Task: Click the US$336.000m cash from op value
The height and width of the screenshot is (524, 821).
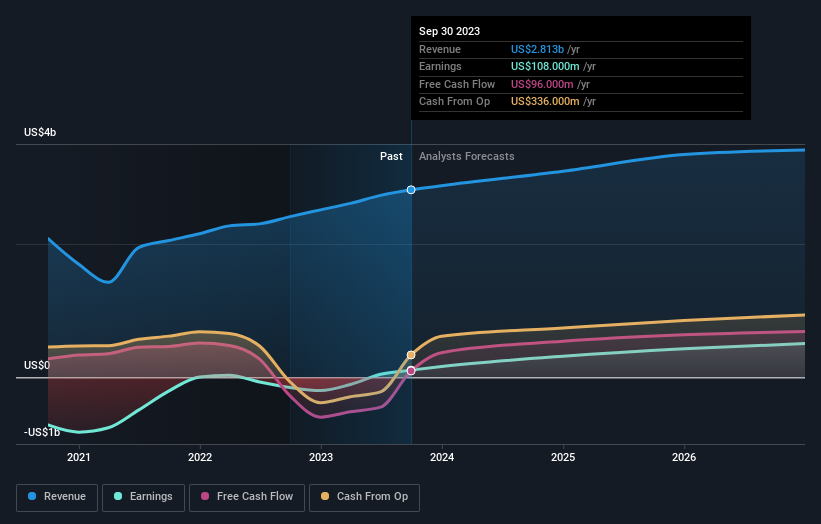Action: pos(545,102)
